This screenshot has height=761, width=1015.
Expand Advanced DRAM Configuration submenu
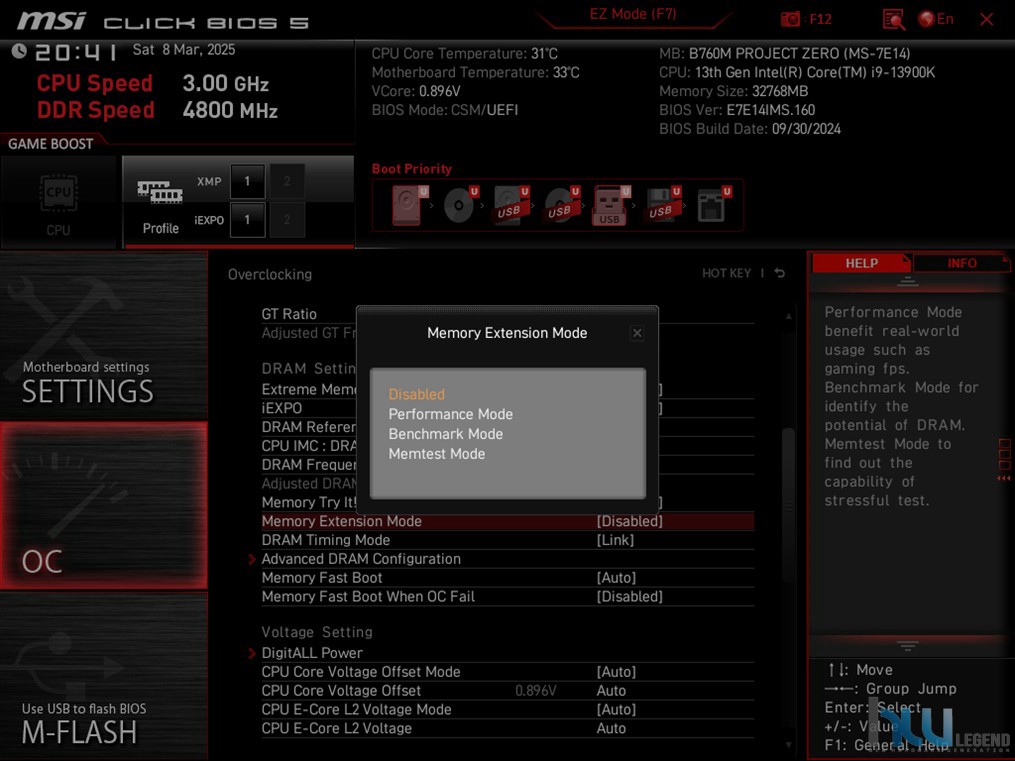point(361,559)
